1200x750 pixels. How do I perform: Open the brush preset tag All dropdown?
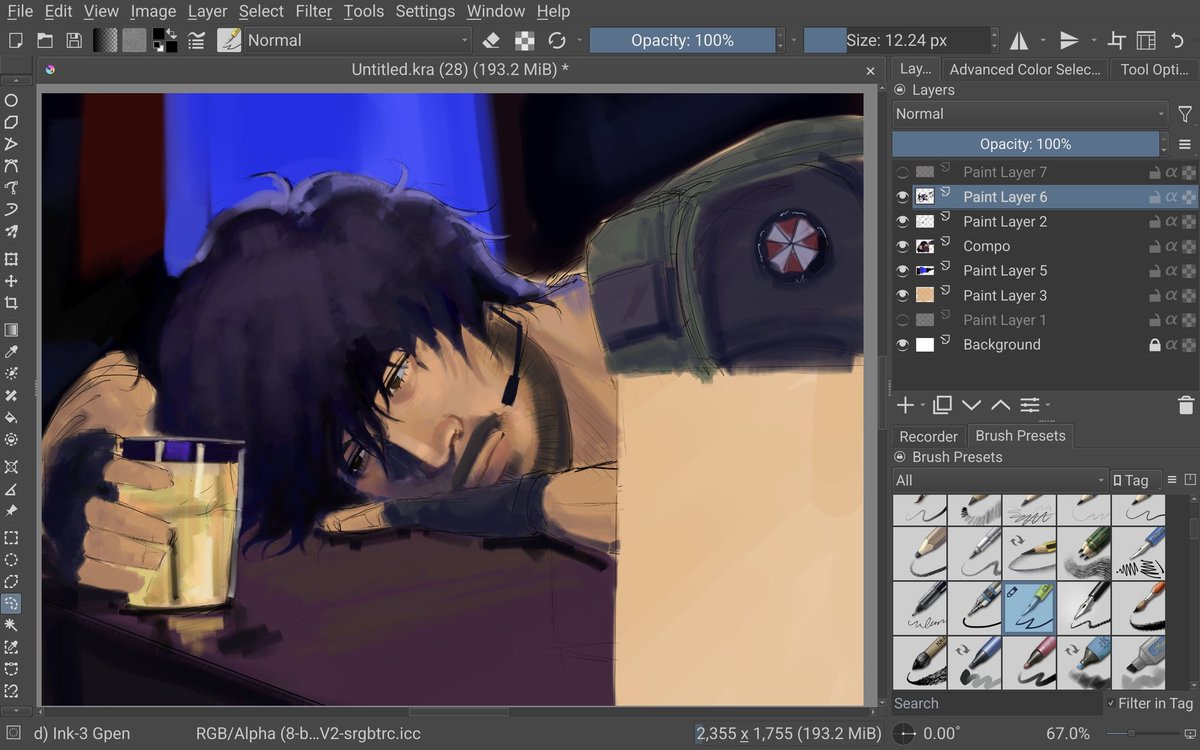[1000, 480]
